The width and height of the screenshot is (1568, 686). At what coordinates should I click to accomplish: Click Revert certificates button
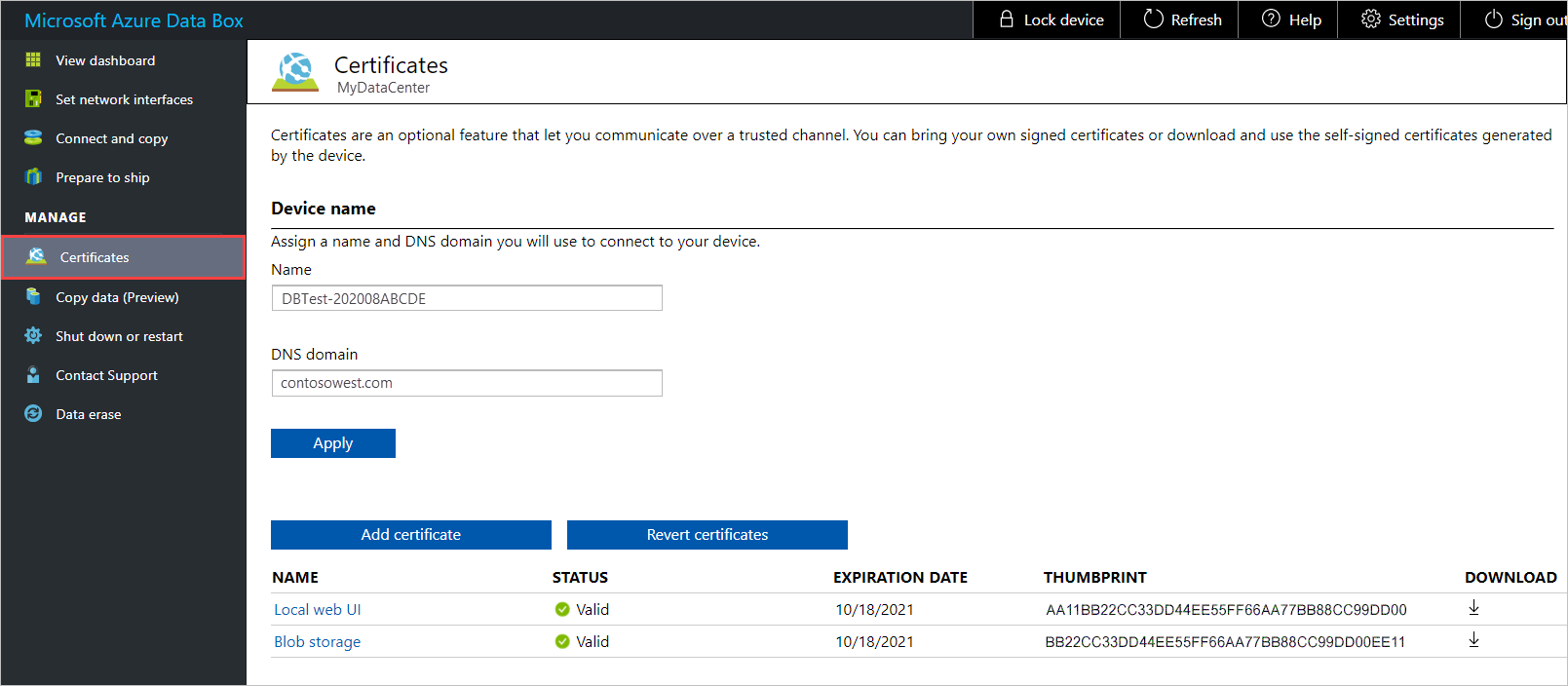point(708,535)
